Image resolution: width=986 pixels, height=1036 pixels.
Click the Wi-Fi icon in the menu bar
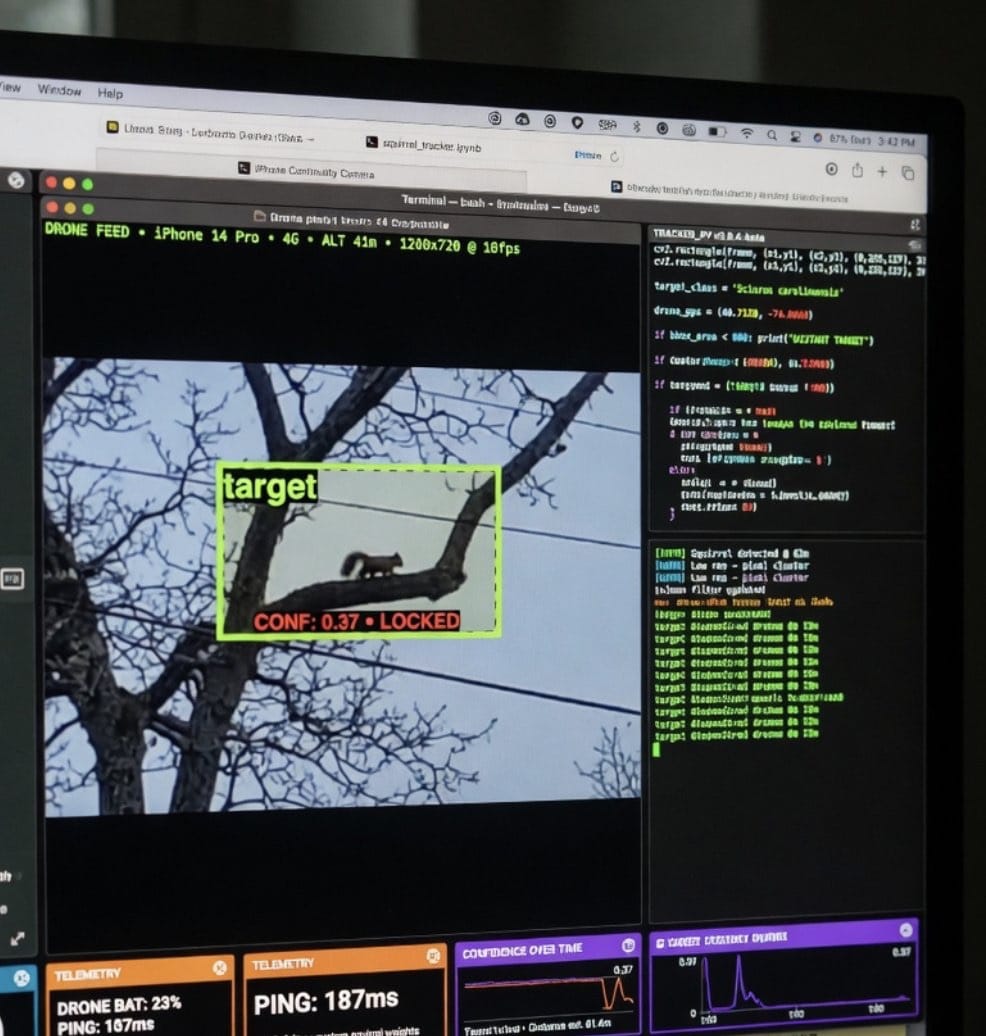click(747, 133)
